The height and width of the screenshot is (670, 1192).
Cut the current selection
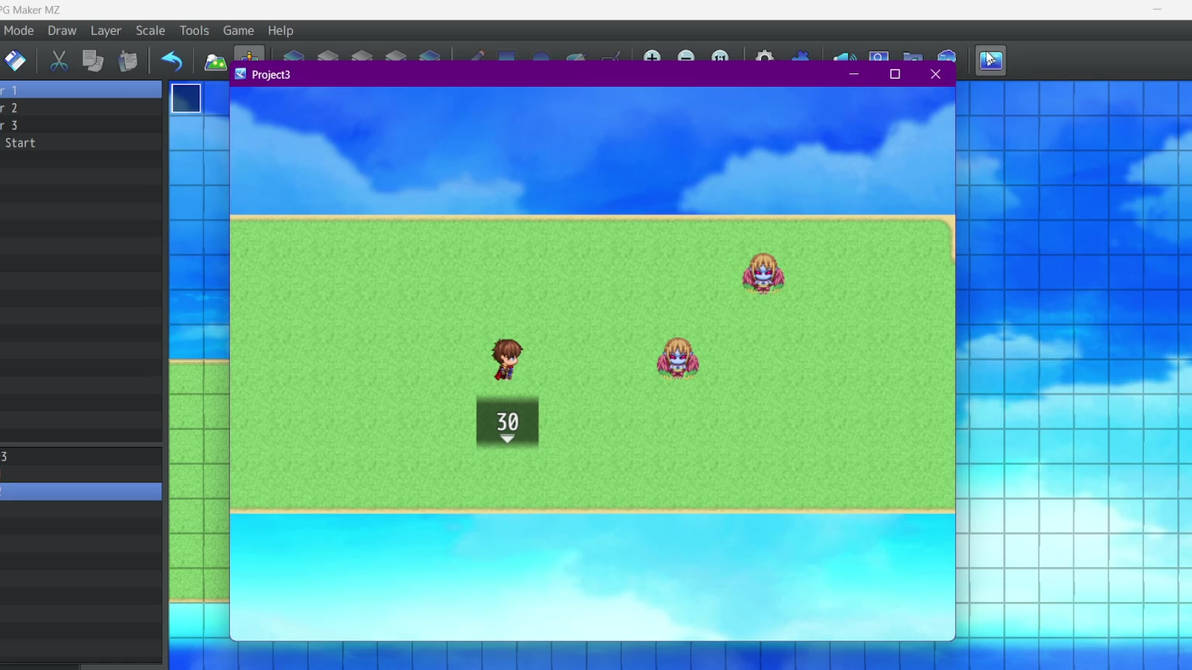58,60
